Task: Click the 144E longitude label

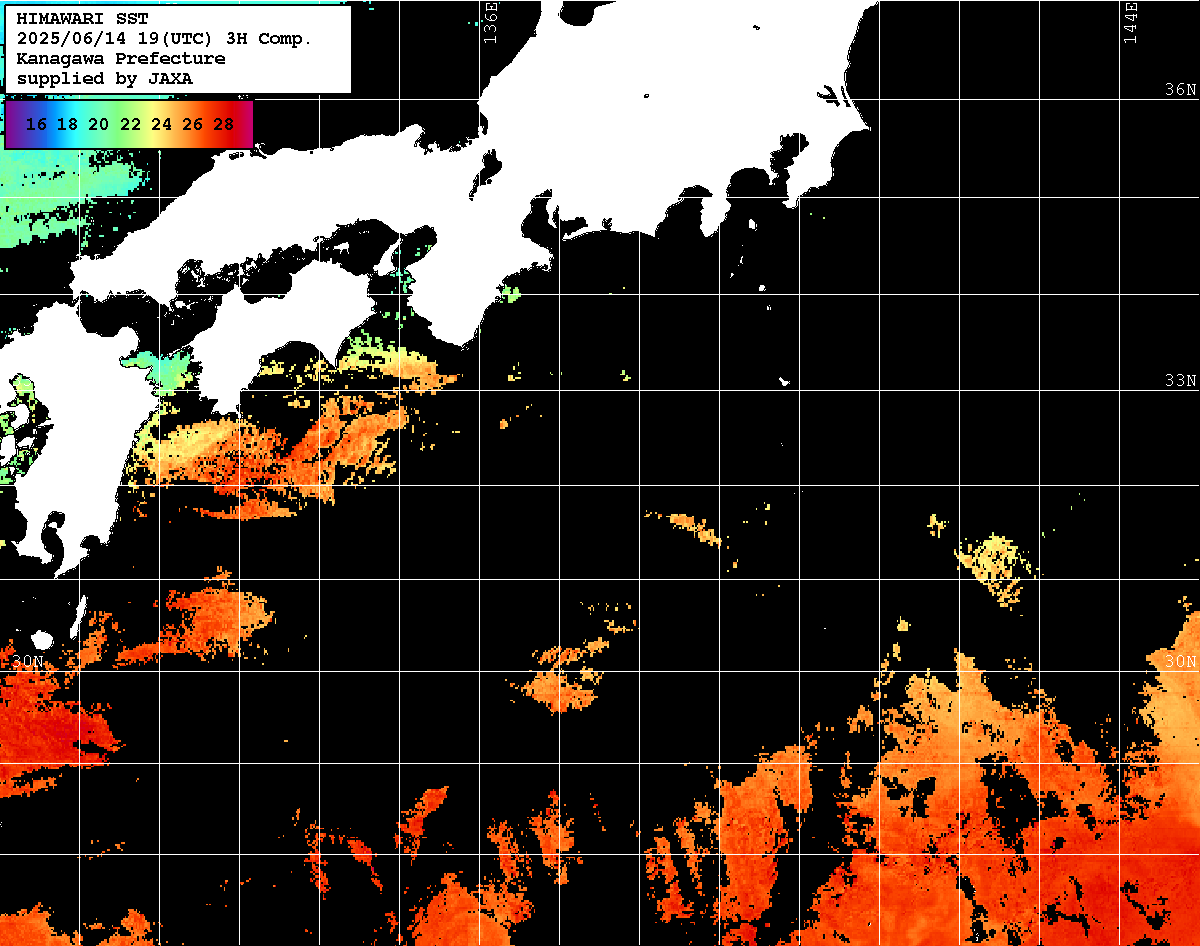Action: tap(1131, 22)
